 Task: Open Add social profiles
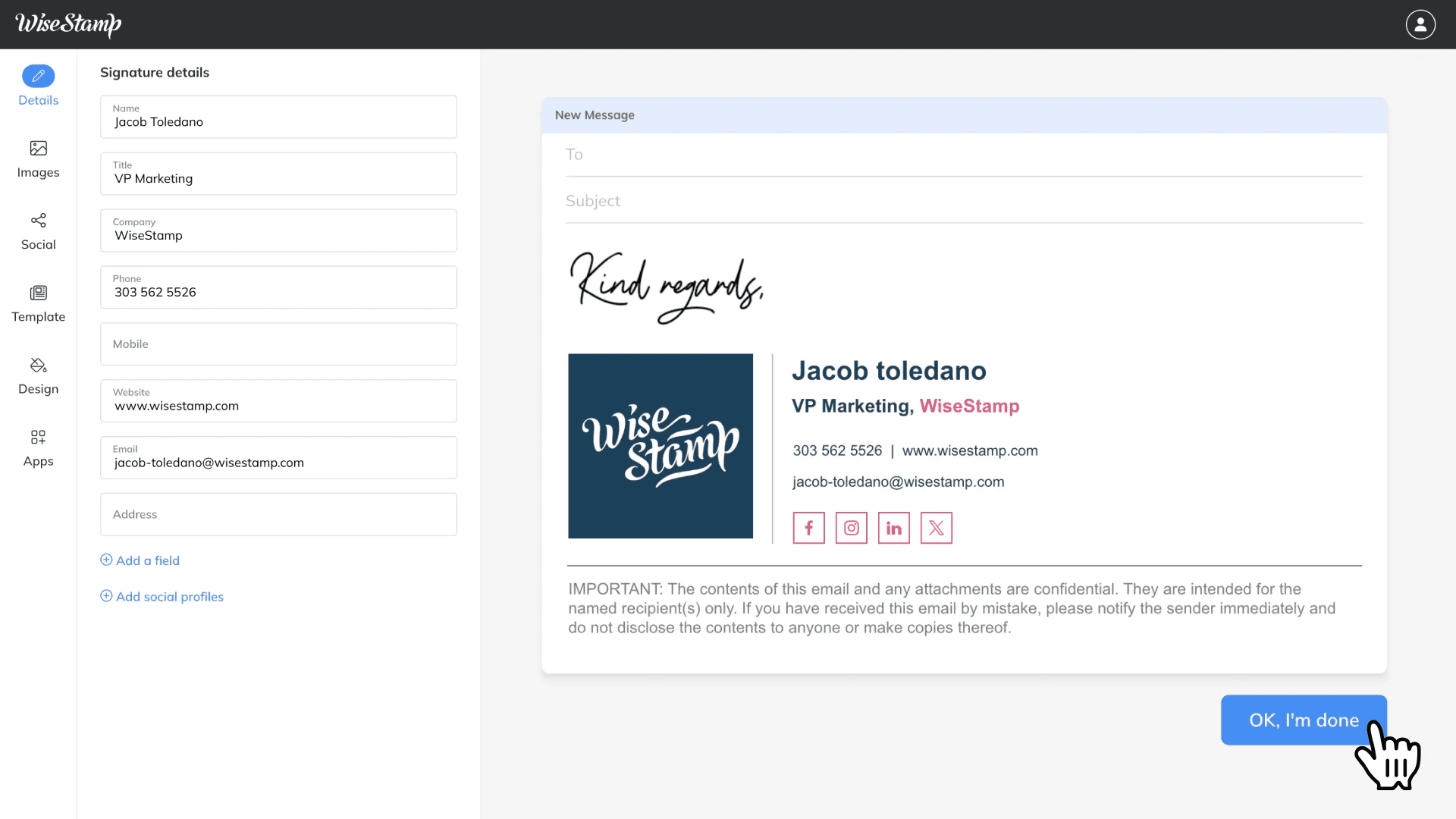[x=162, y=597]
